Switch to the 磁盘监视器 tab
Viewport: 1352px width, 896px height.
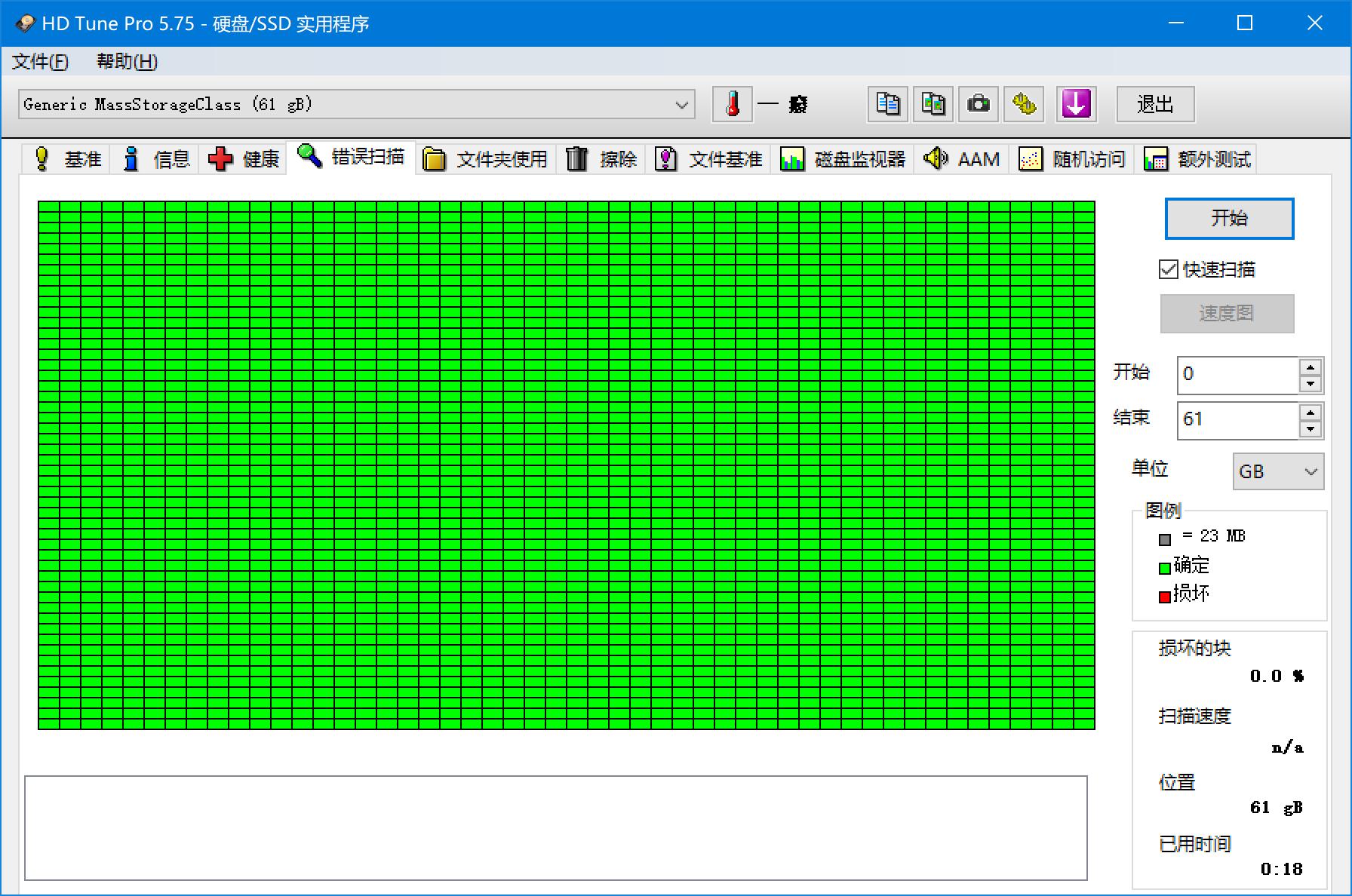pyautogui.click(x=842, y=159)
